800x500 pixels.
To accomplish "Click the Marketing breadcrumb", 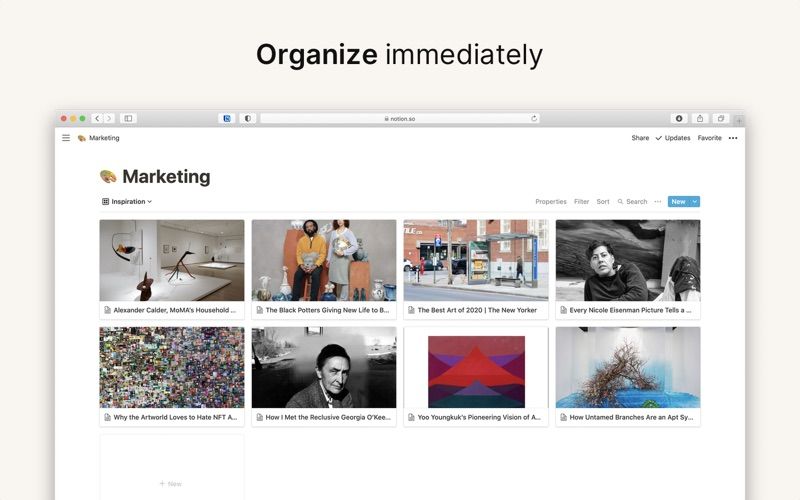I will pyautogui.click(x=104, y=138).
